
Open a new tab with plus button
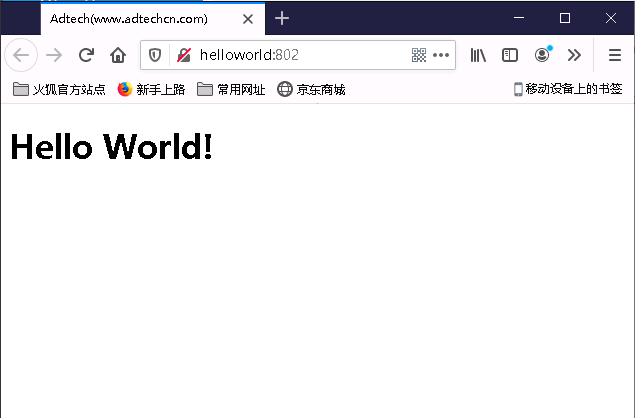pyautogui.click(x=282, y=19)
